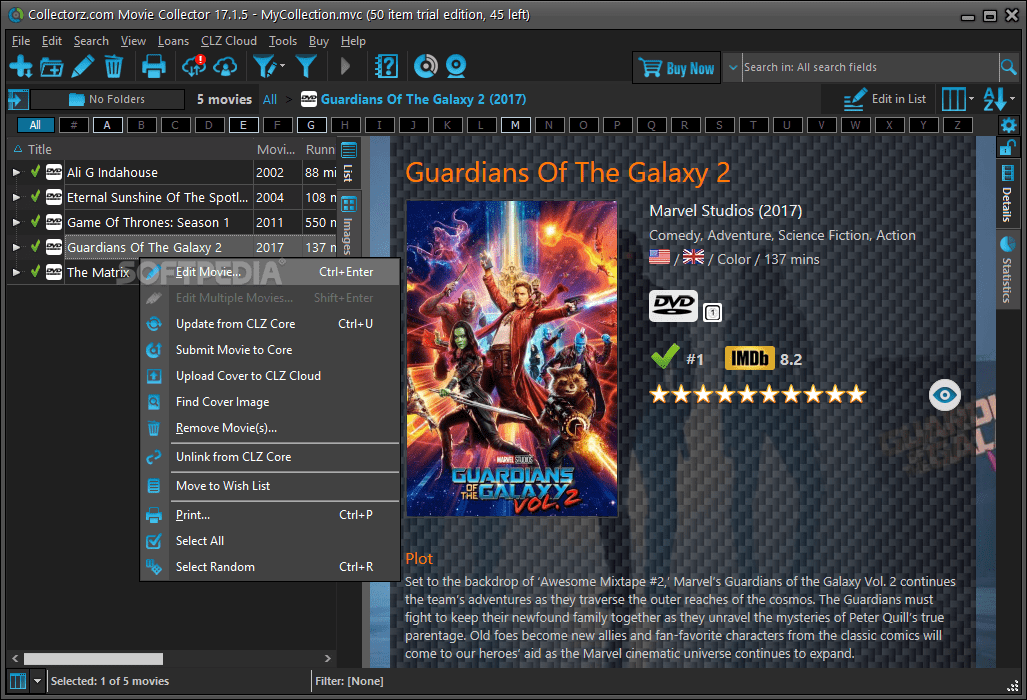Choose Move to Wish List
This screenshot has height=700, width=1027.
pyautogui.click(x=270, y=486)
